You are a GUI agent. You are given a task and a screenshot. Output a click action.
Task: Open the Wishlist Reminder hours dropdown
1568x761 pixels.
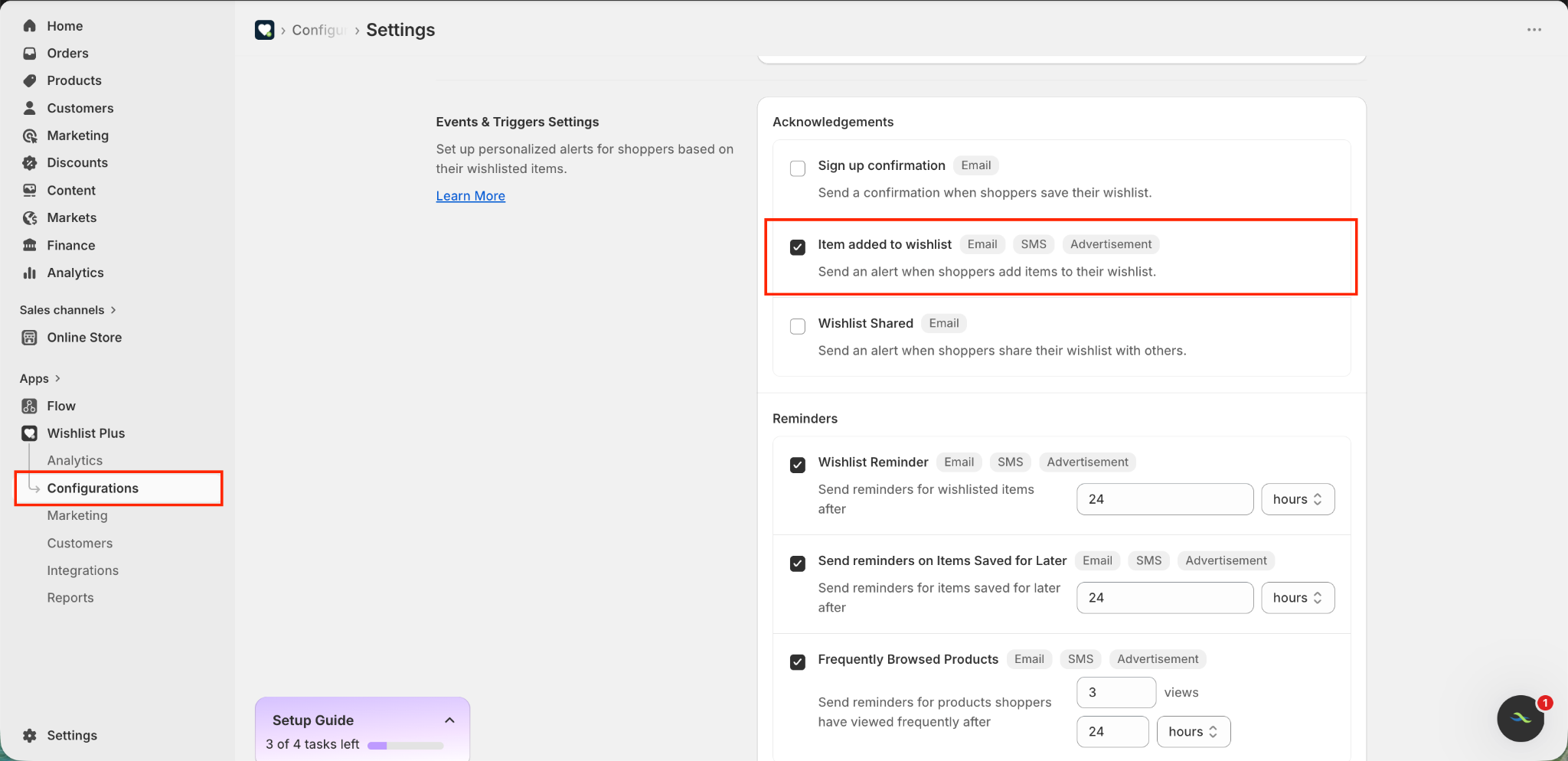point(1298,499)
